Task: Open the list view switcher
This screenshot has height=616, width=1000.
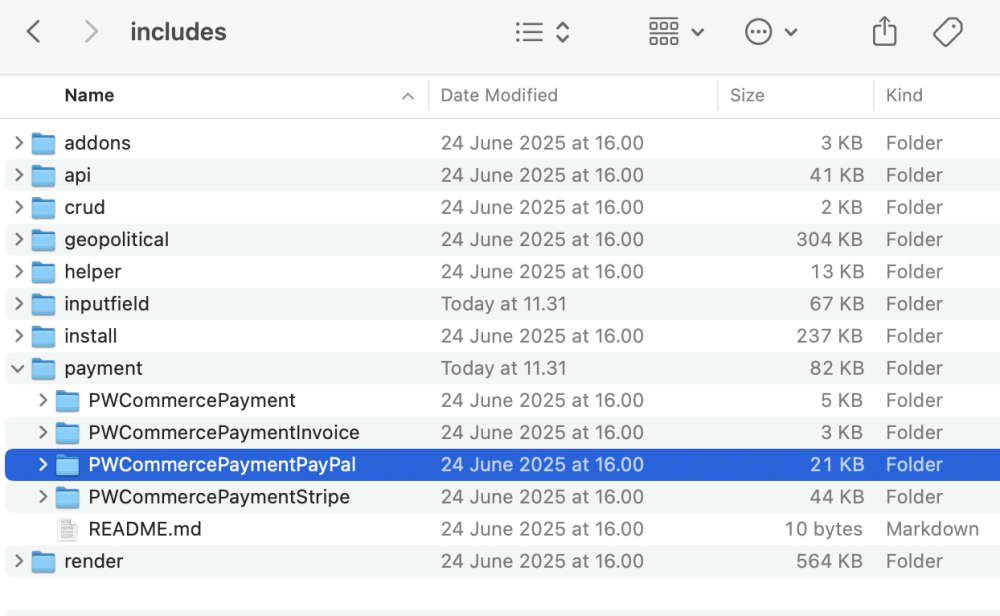Action: [542, 32]
